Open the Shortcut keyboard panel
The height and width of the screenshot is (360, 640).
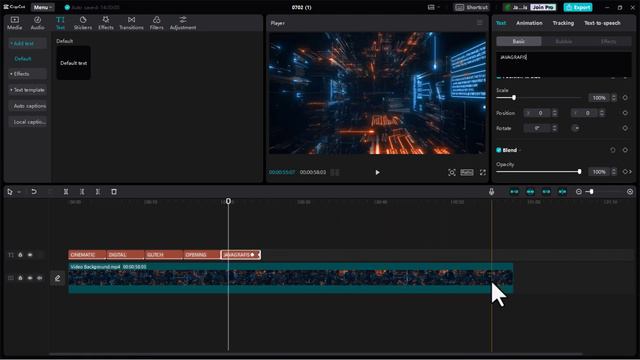tap(471, 7)
